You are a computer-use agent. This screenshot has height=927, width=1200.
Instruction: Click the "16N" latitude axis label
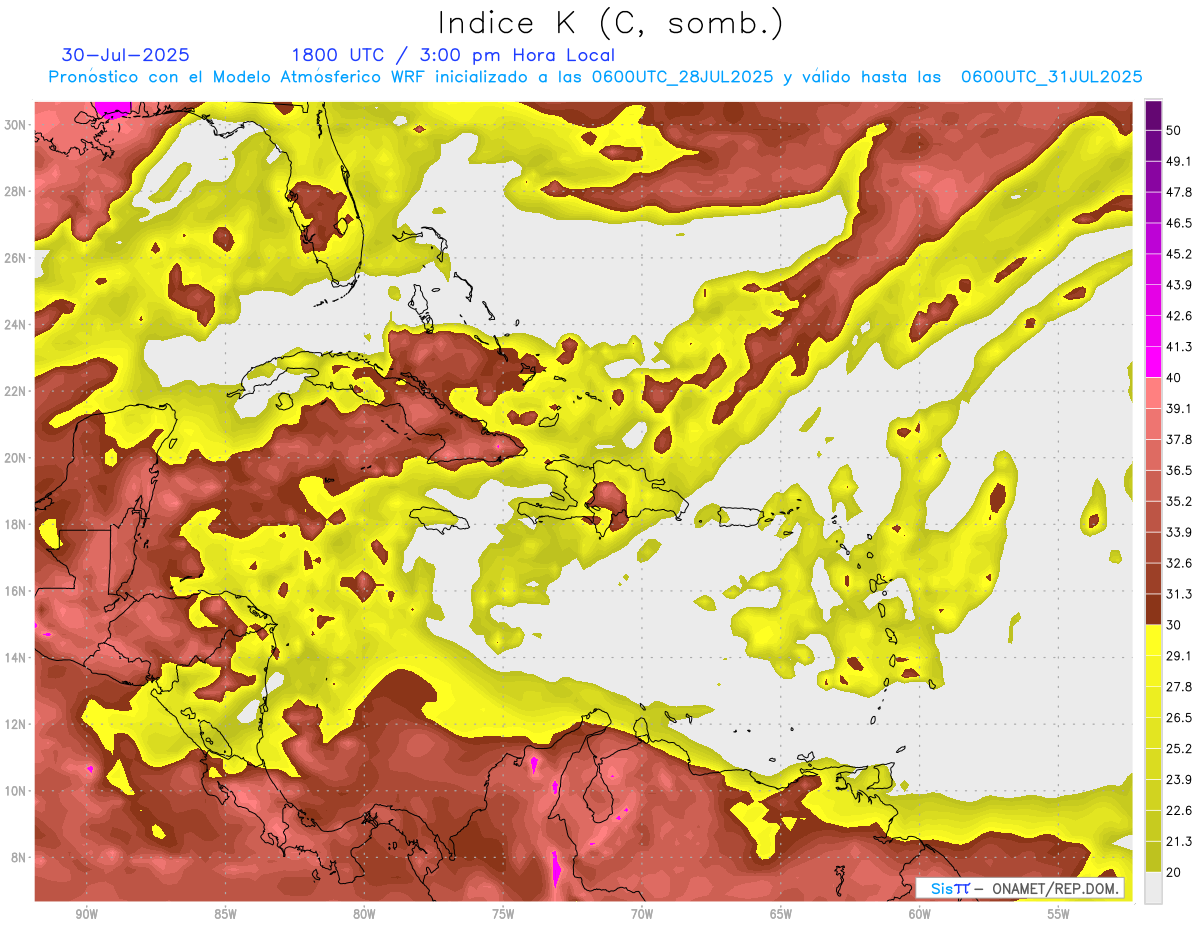(17, 591)
